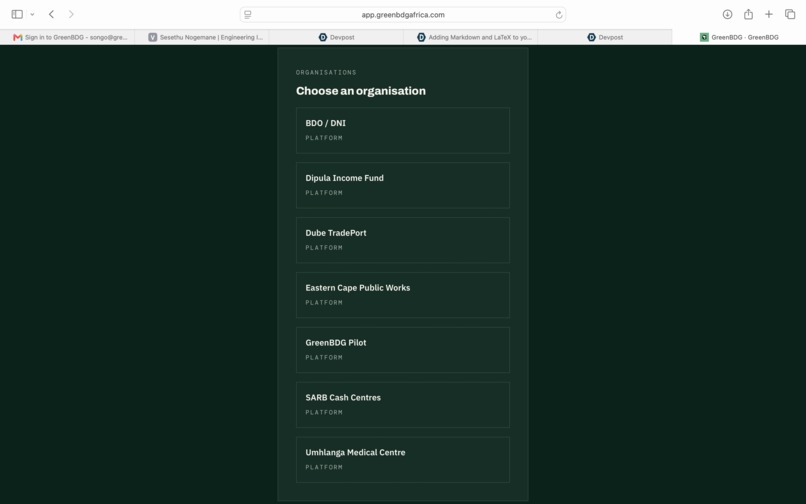This screenshot has width=806, height=504.
Task: Switch to the Sesethu Nogemane tab
Action: [202, 37]
